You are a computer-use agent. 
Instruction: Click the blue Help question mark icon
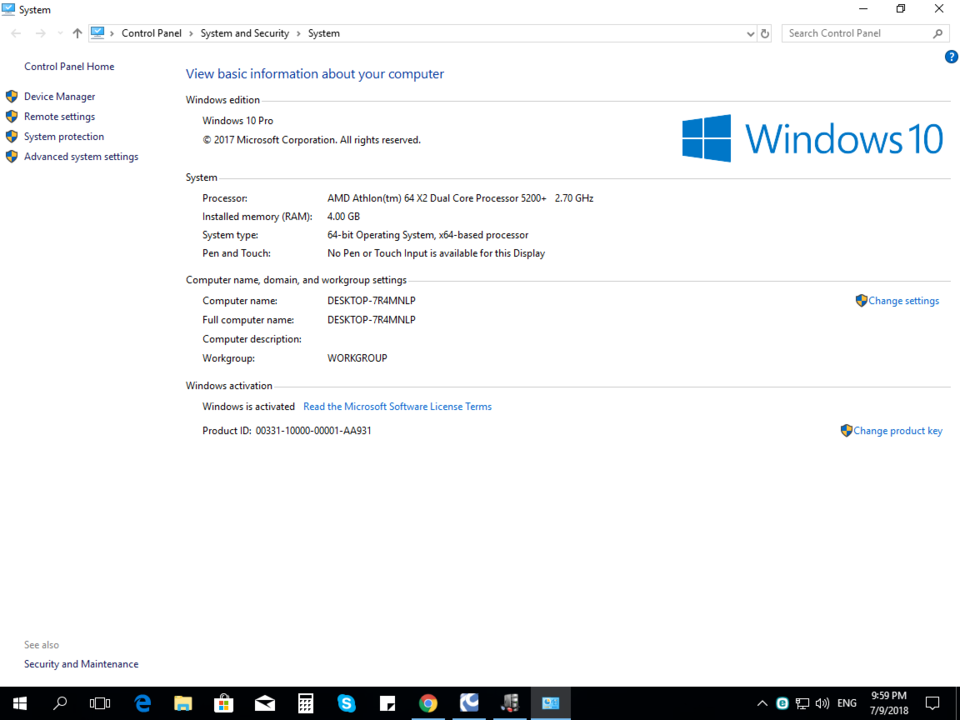(x=951, y=57)
